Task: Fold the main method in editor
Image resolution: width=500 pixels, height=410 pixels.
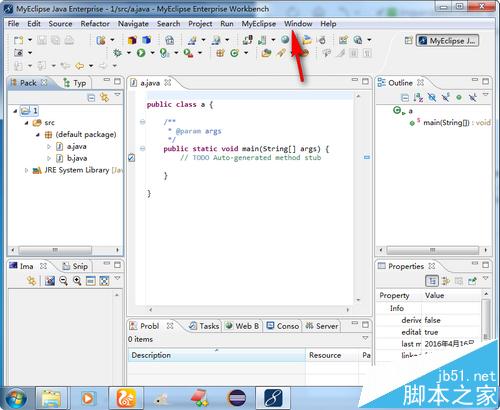Action: click(142, 149)
